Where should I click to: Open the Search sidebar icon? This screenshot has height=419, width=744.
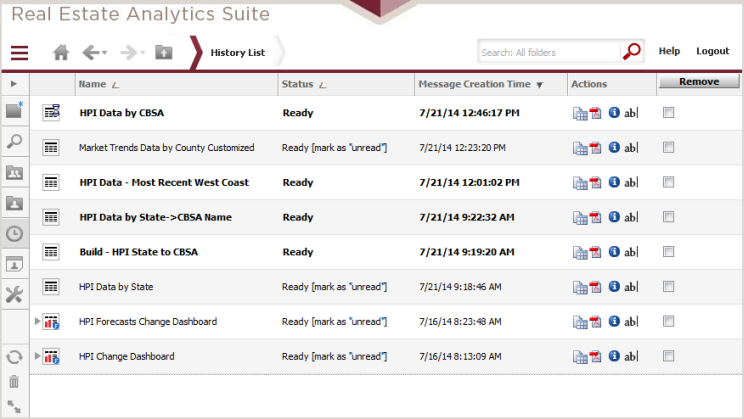click(x=14, y=141)
